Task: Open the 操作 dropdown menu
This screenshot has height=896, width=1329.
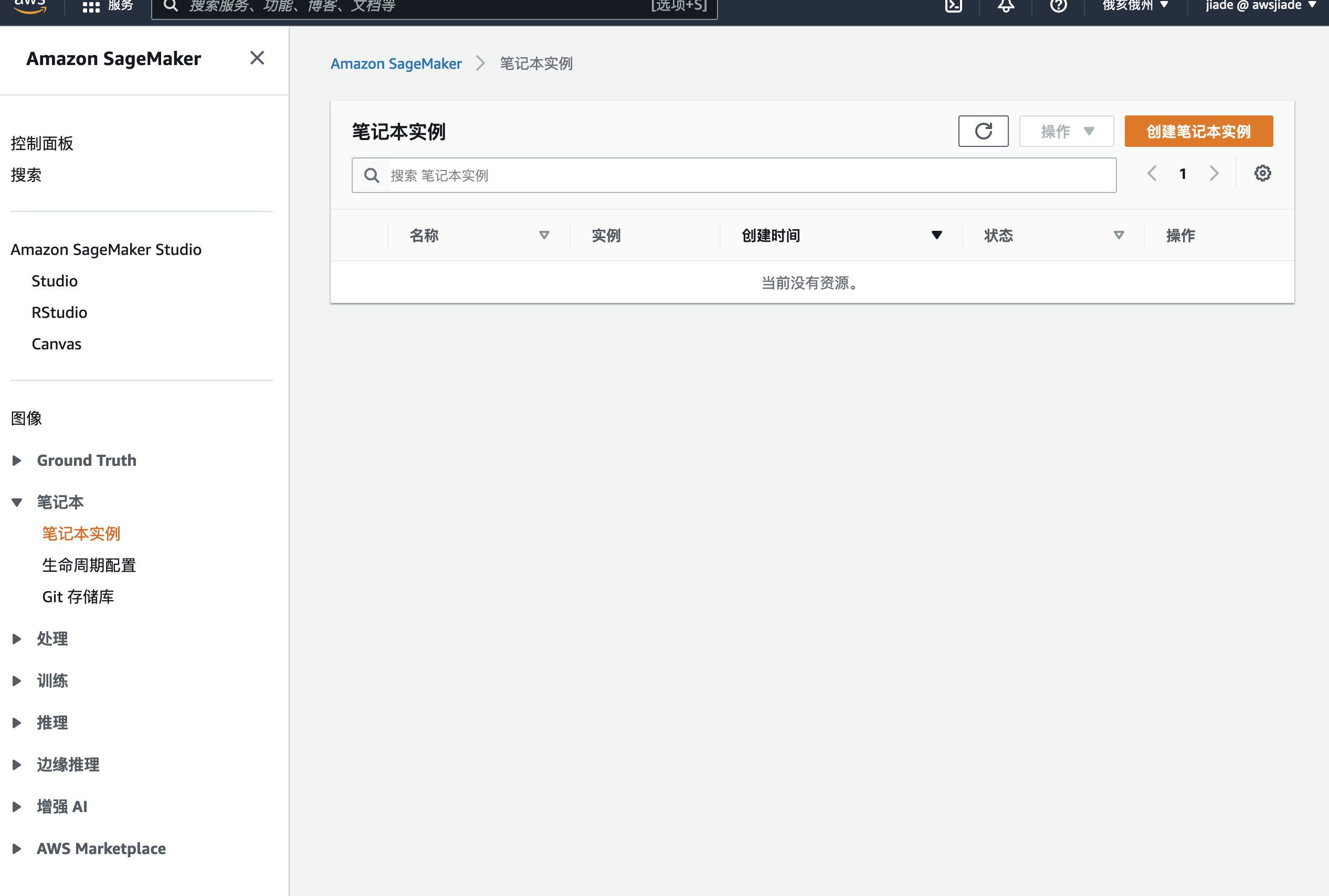Action: (1066, 131)
